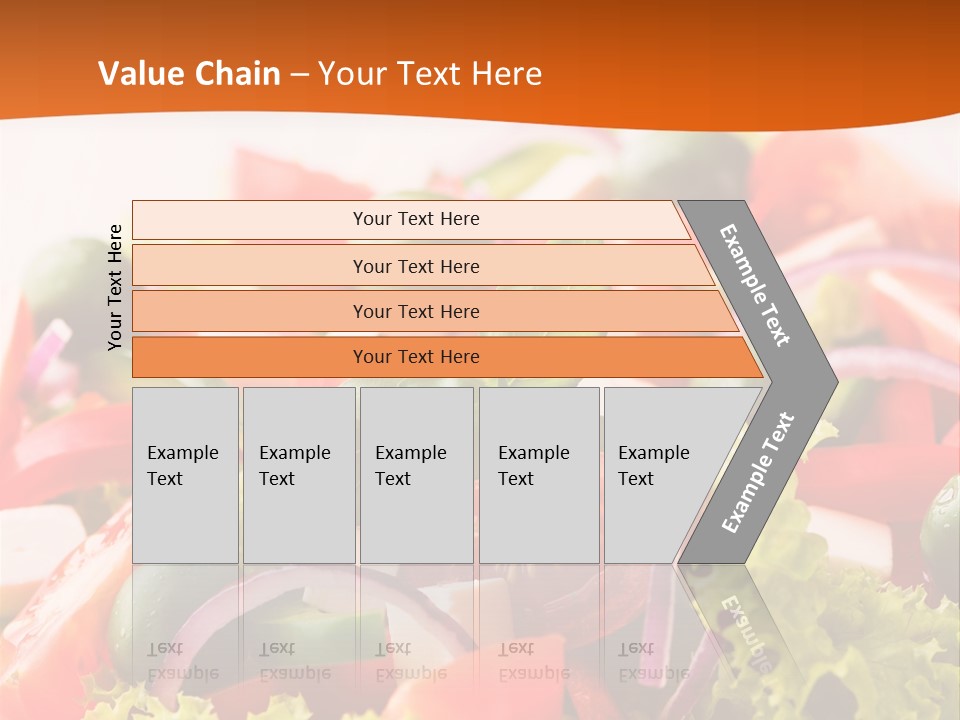Viewport: 960px width, 720px height.
Task: Select the mirrored reflection below the third gray box
Action: pyautogui.click(x=410, y=660)
